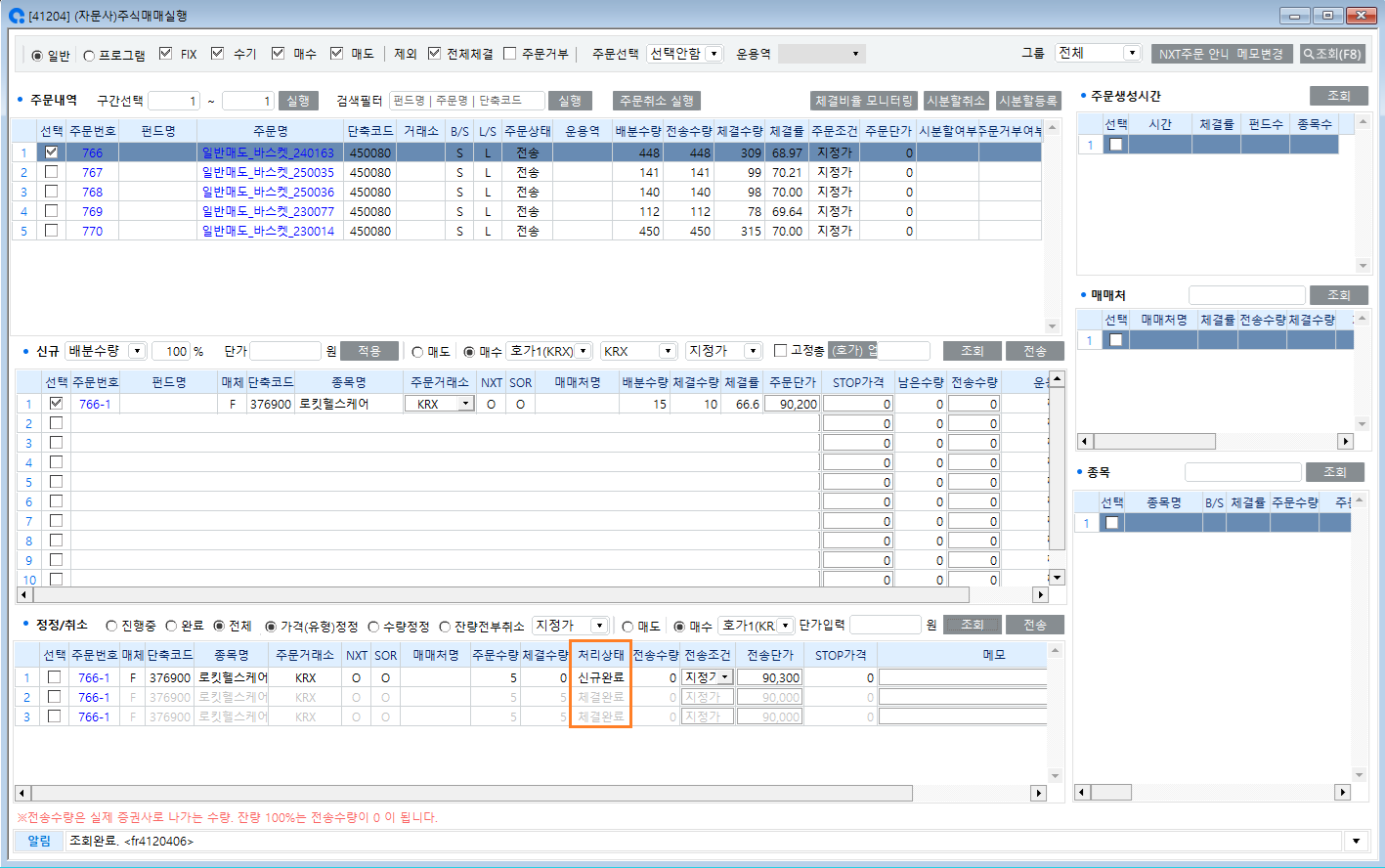The image size is (1385, 868).
Task: Sort by the 체결률 column header
Action: (786, 131)
